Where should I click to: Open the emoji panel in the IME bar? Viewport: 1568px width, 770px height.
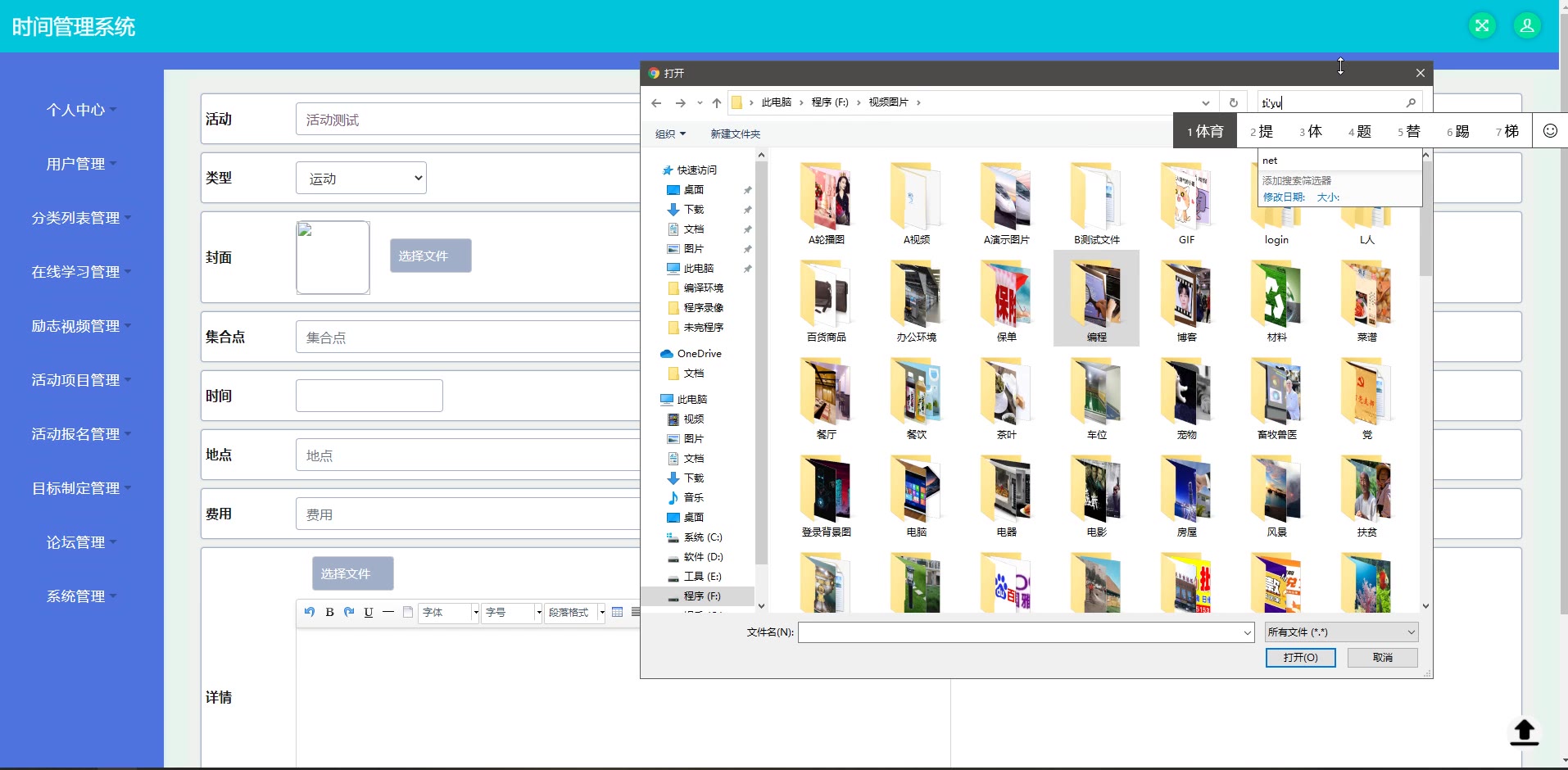point(1550,131)
